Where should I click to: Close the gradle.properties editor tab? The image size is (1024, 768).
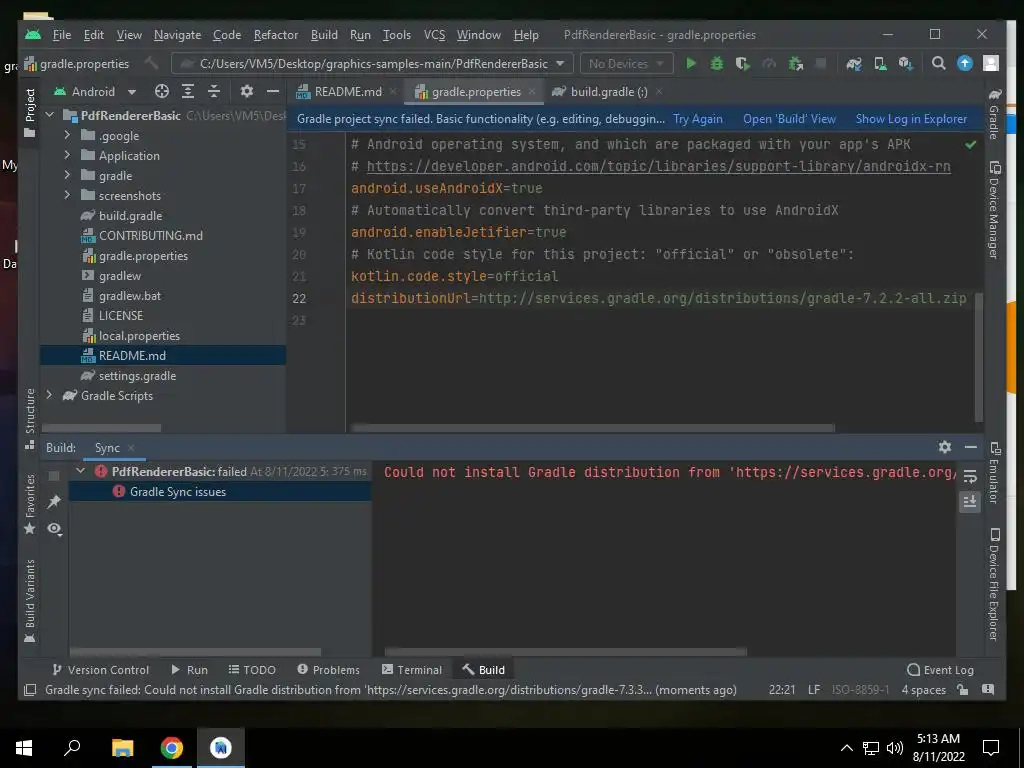[x=532, y=91]
